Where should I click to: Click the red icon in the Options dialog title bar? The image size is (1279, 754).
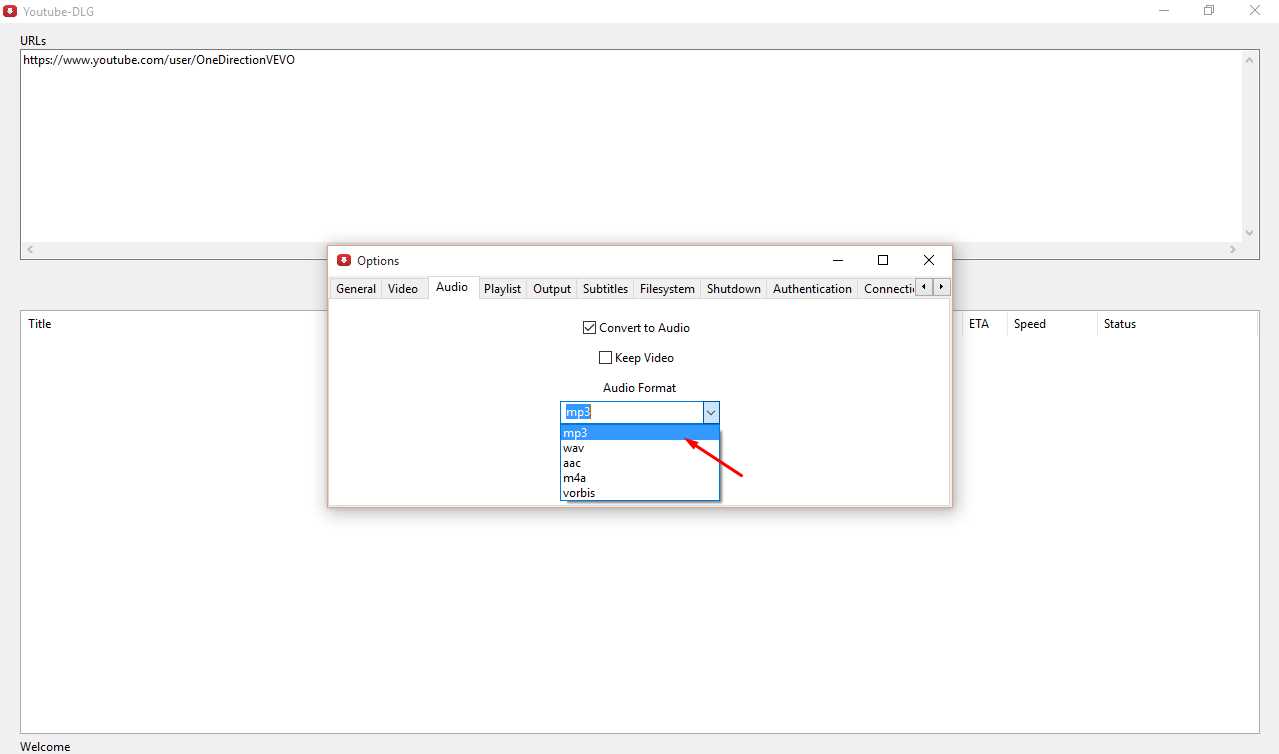click(344, 260)
